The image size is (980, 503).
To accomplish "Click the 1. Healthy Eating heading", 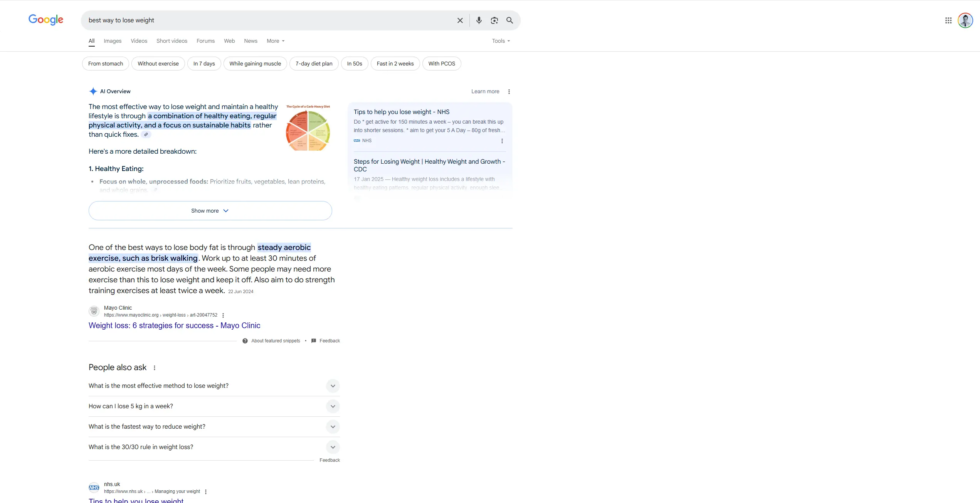I will click(116, 169).
